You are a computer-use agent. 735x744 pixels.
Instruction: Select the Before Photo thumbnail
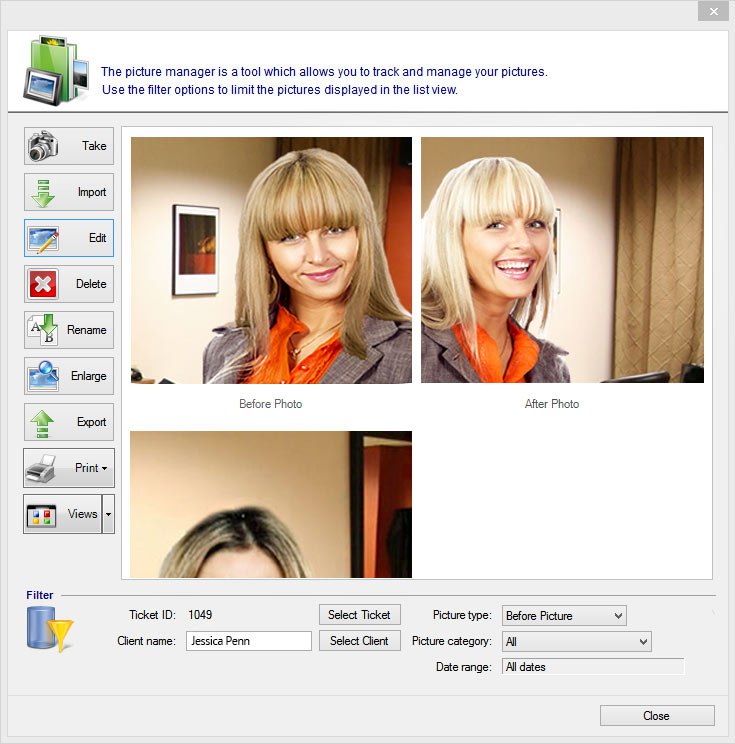coord(271,260)
